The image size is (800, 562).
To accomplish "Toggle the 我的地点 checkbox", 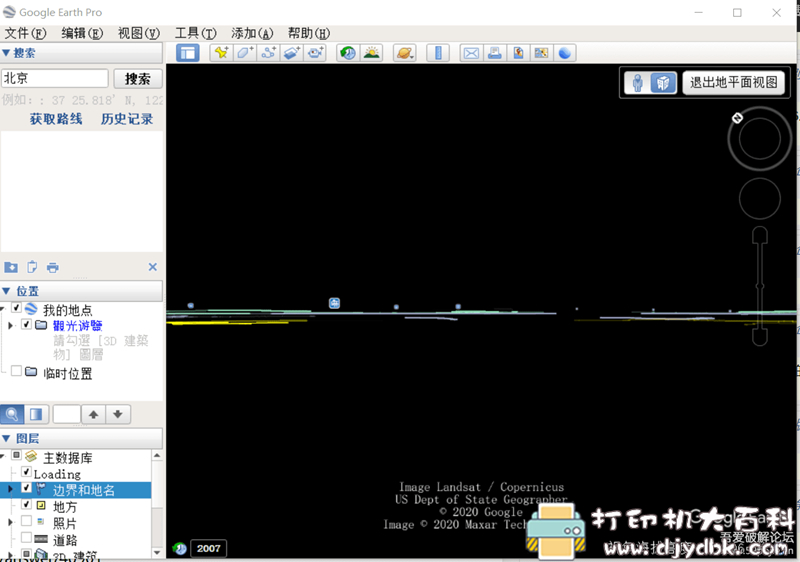I will (x=16, y=308).
